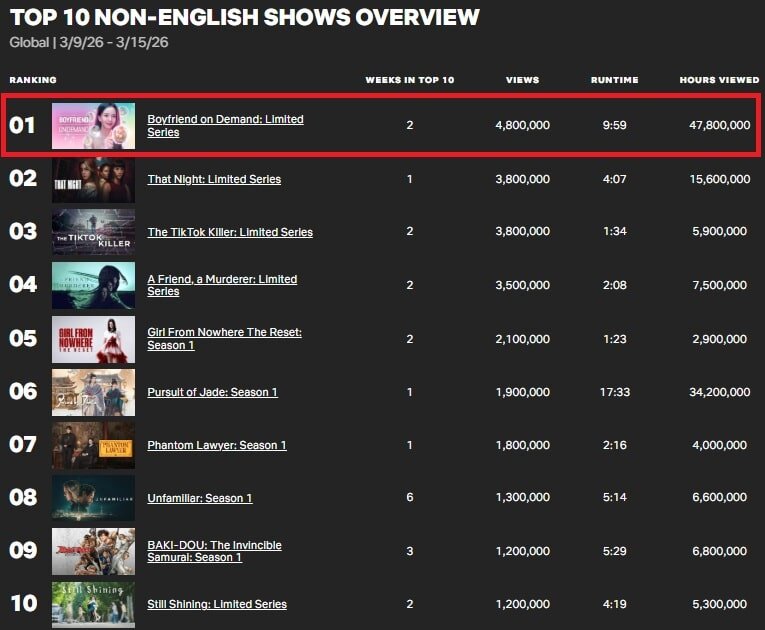This screenshot has height=630, width=765.
Task: Click hours viewed value 34,200,000
Action: click(720, 392)
